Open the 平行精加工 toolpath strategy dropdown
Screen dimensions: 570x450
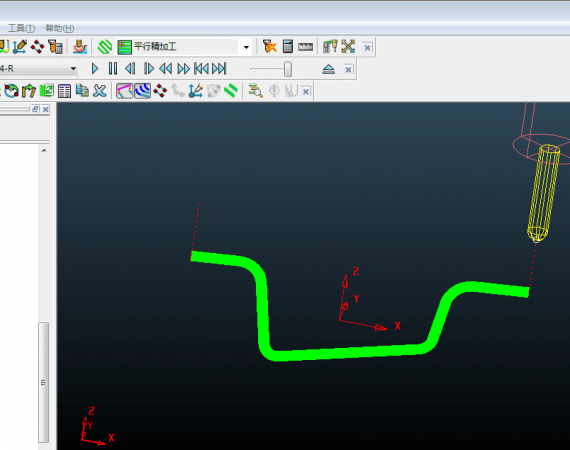point(246,47)
